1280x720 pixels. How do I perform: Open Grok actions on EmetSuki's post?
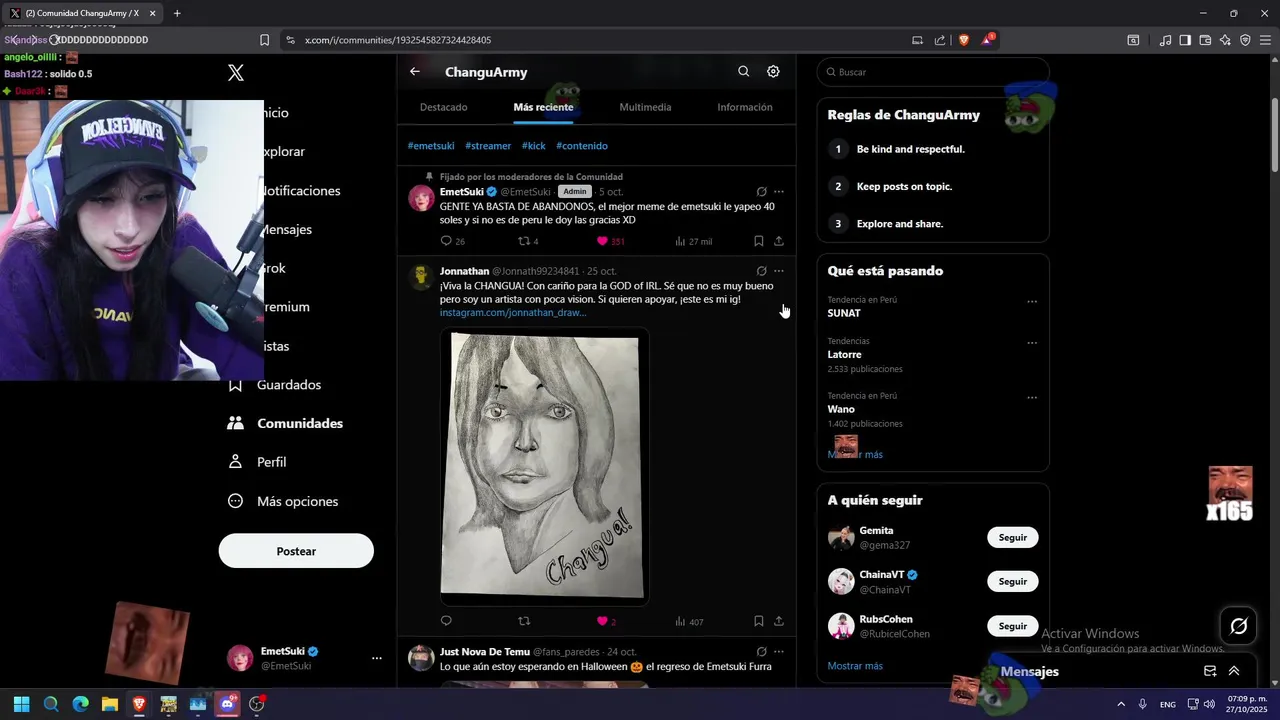point(761,191)
